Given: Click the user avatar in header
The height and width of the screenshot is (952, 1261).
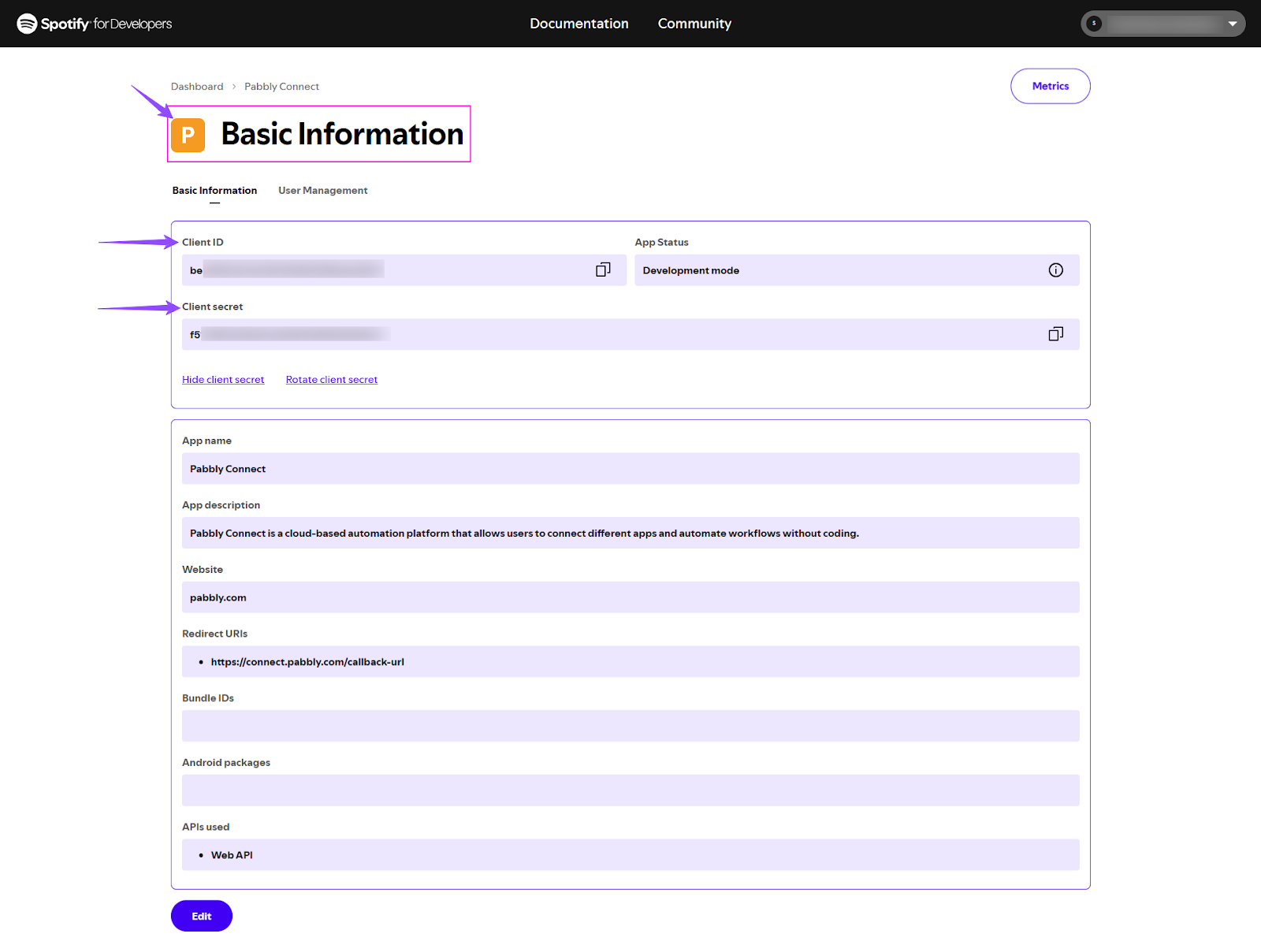Looking at the screenshot, I should click(1094, 24).
